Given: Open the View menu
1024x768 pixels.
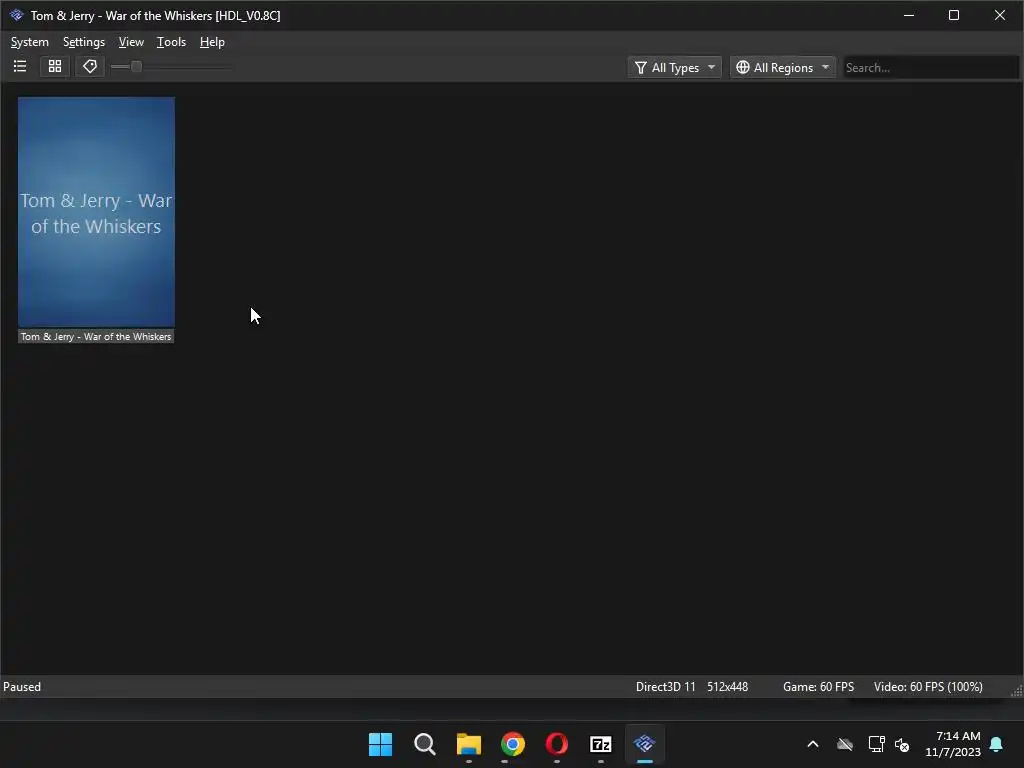Looking at the screenshot, I should pos(131,42).
